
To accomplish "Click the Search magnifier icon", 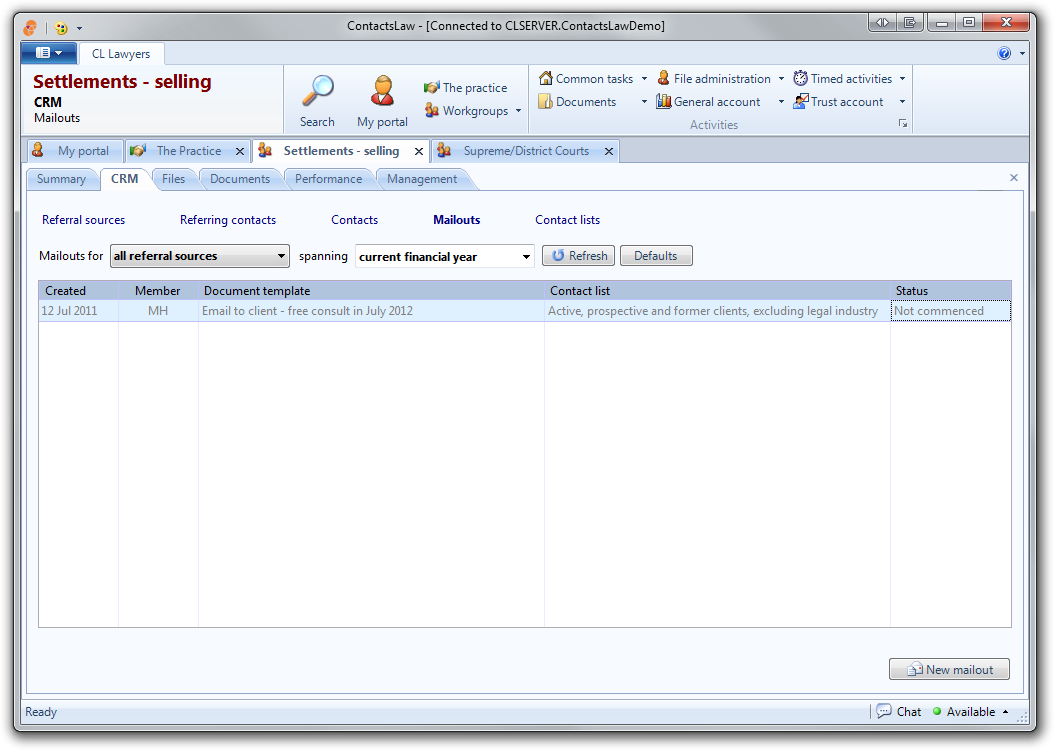I will (x=318, y=91).
